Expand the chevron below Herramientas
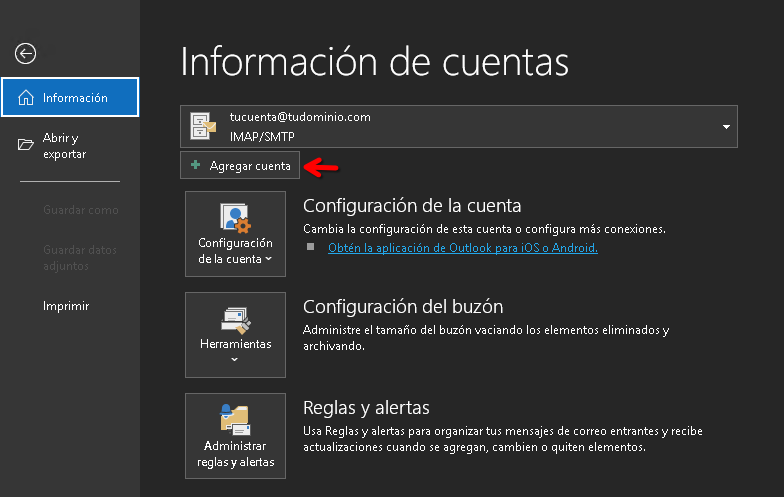Screen dimensions: 784x497 point(235,359)
